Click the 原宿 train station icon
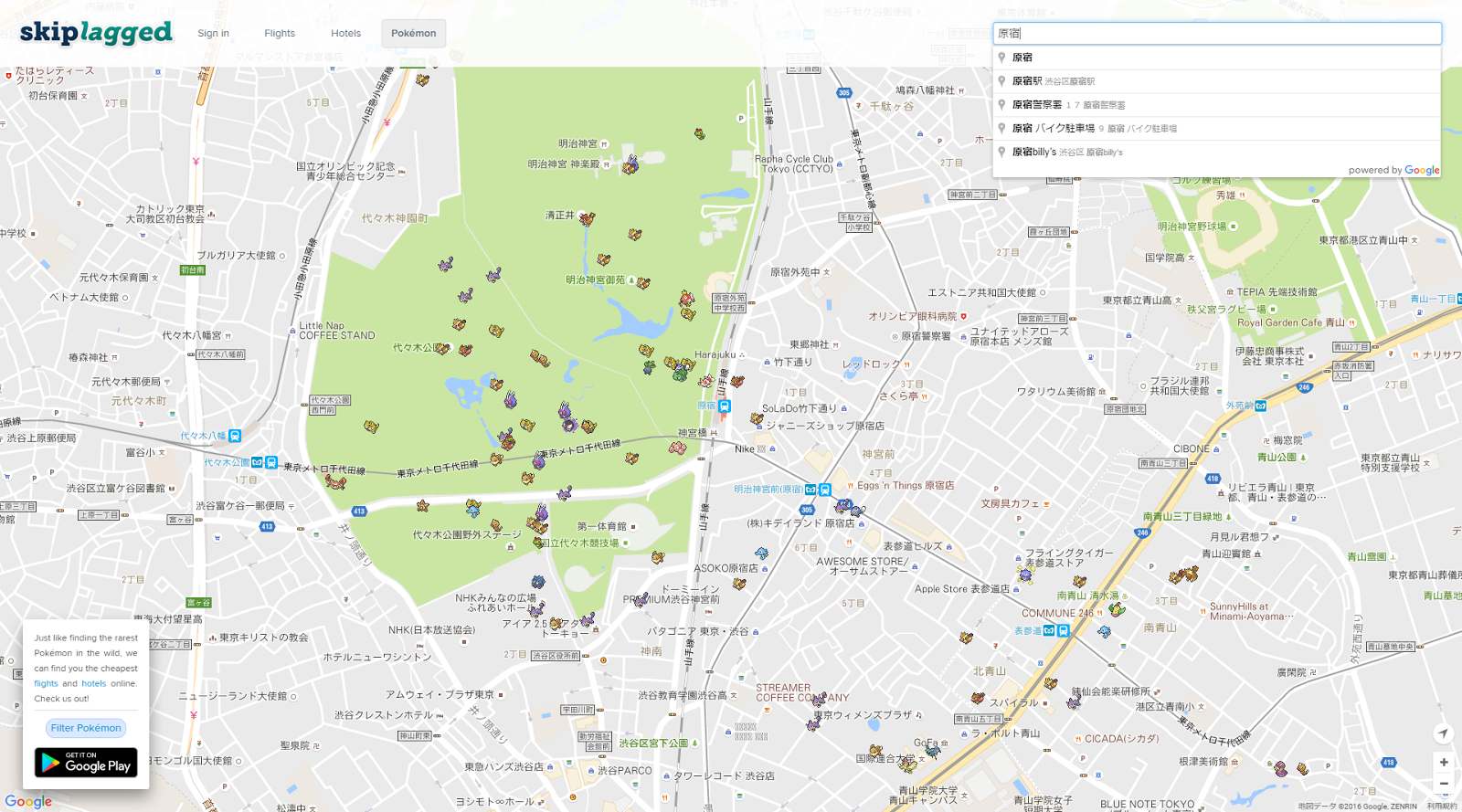This screenshot has width=1462, height=812. coord(725,406)
